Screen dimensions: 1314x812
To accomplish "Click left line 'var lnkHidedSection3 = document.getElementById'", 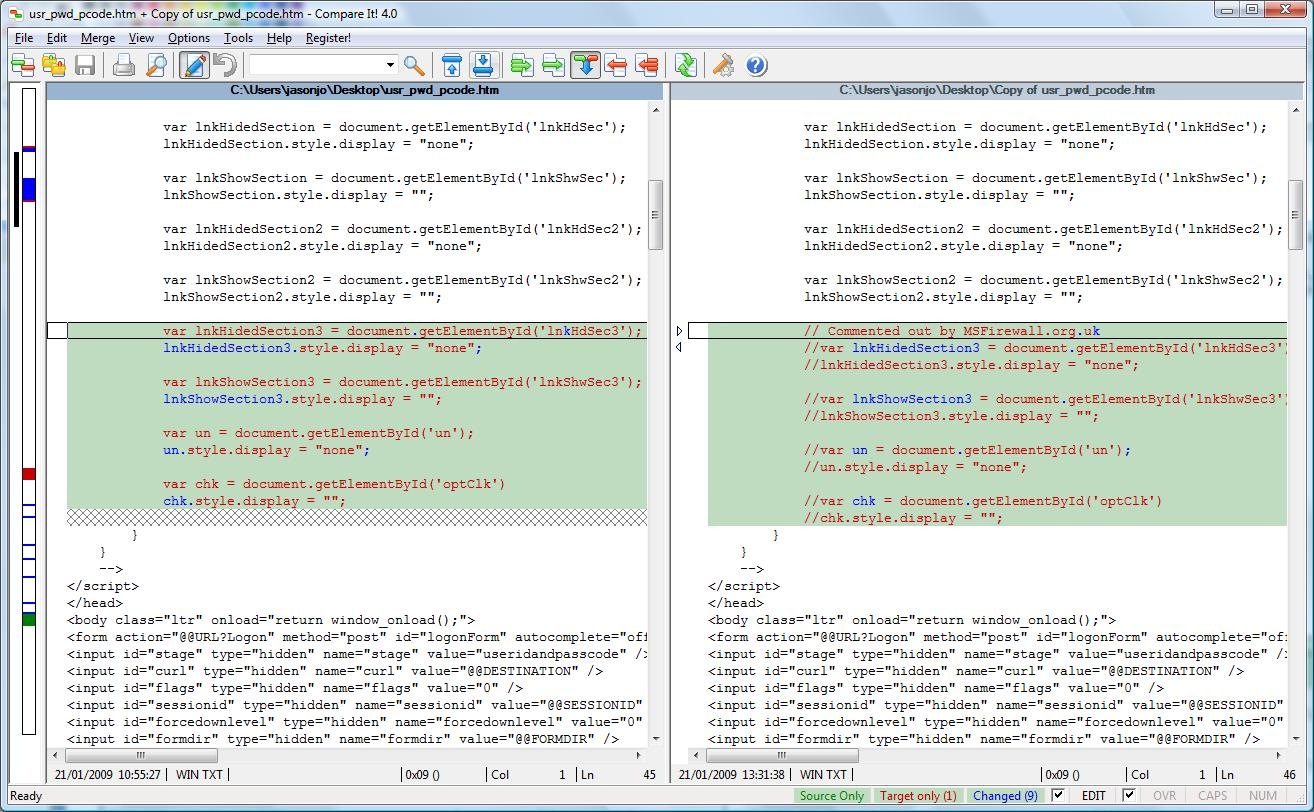I will coord(403,331).
